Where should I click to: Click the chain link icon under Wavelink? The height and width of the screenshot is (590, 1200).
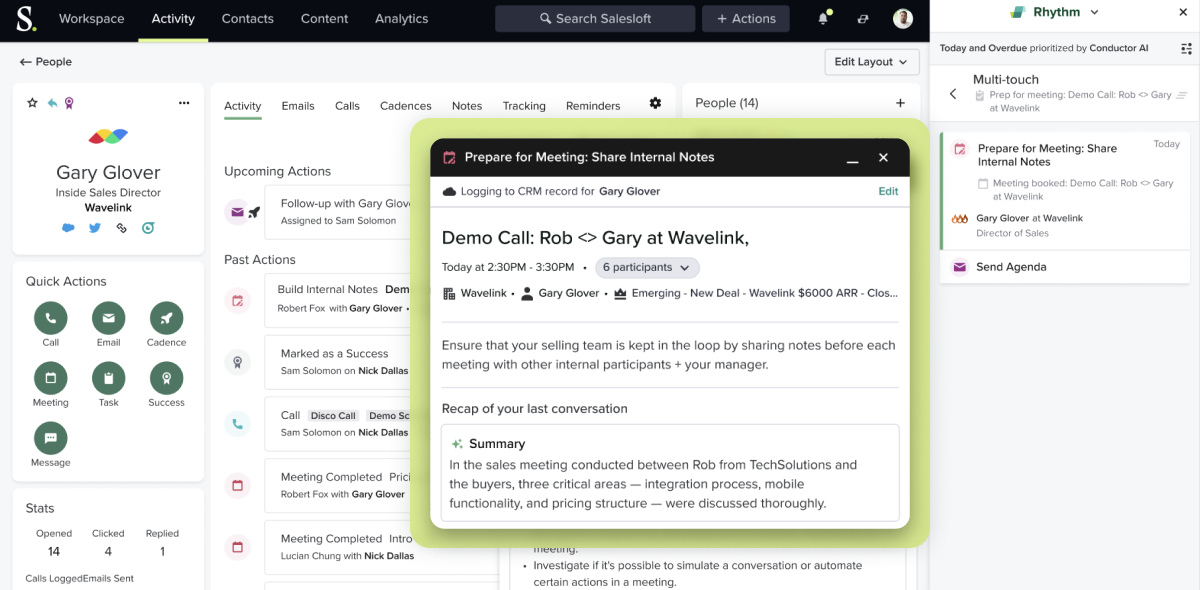point(122,228)
